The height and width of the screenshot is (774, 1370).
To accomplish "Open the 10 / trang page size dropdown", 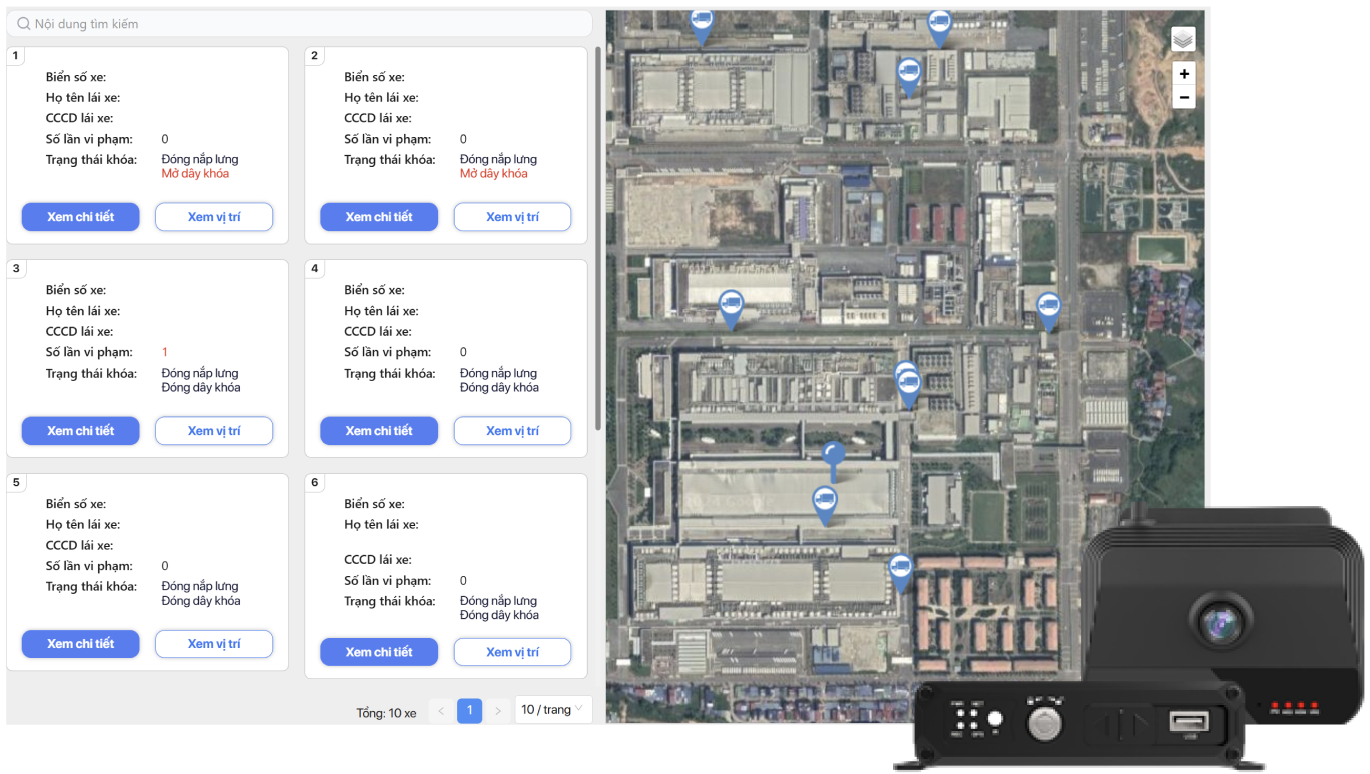I will pos(553,710).
